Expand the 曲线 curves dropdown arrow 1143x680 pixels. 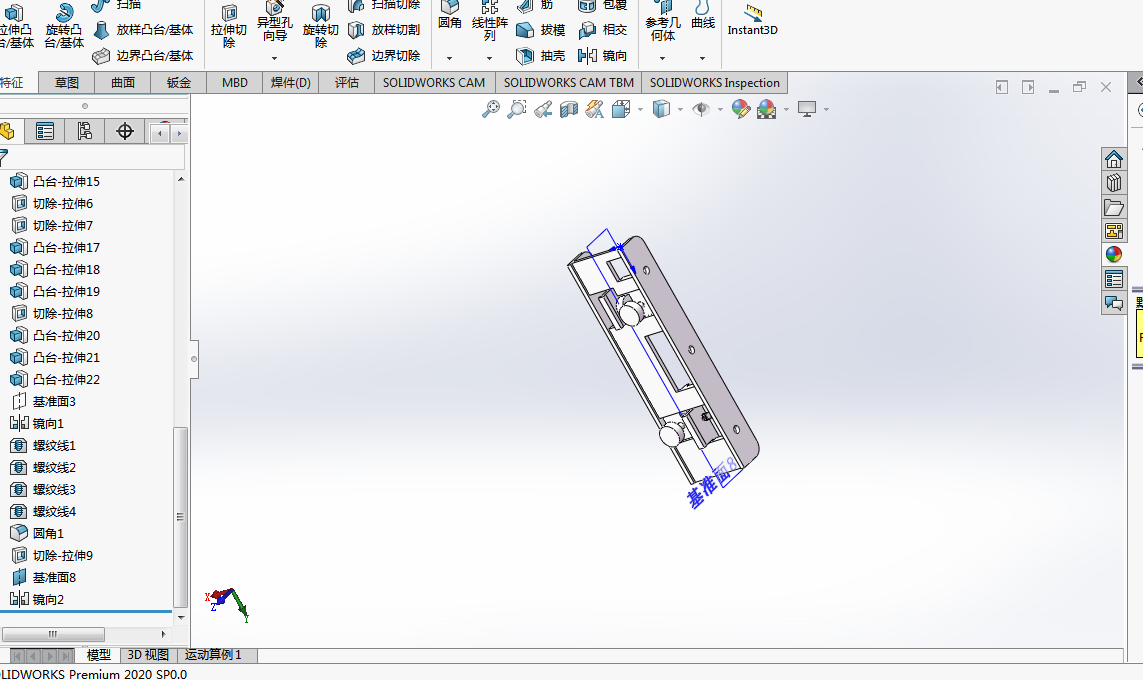(702, 58)
